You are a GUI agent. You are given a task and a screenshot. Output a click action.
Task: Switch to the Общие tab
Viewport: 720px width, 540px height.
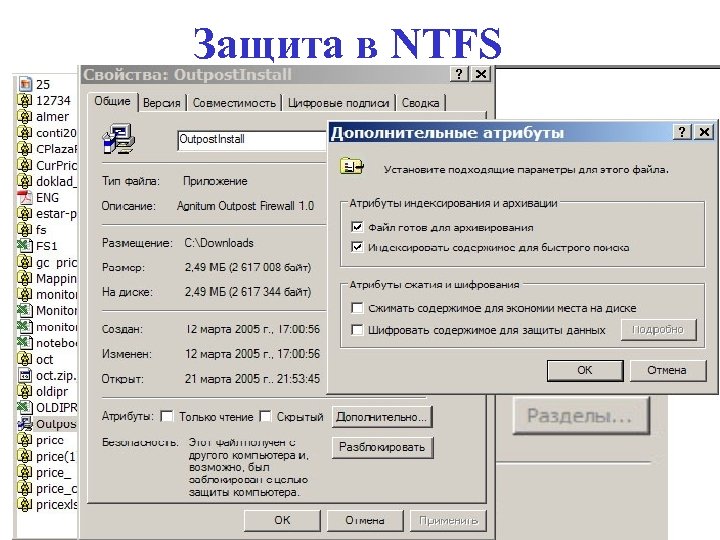112,101
